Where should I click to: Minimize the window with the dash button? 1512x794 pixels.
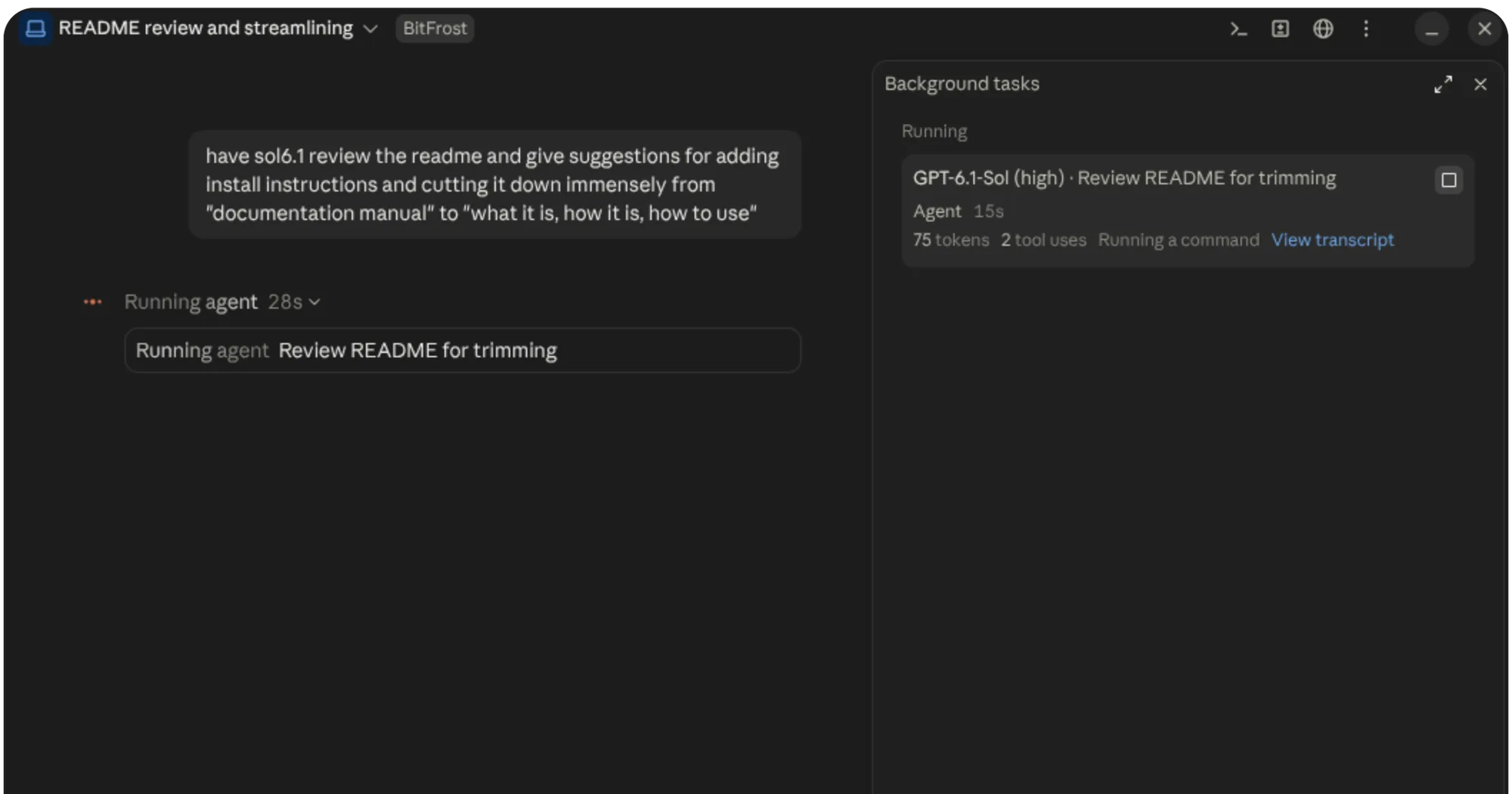tap(1431, 29)
